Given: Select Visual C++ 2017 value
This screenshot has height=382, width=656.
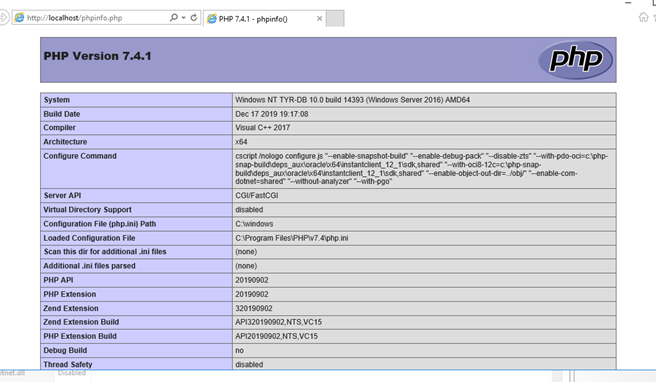Looking at the screenshot, I should coord(262,128).
